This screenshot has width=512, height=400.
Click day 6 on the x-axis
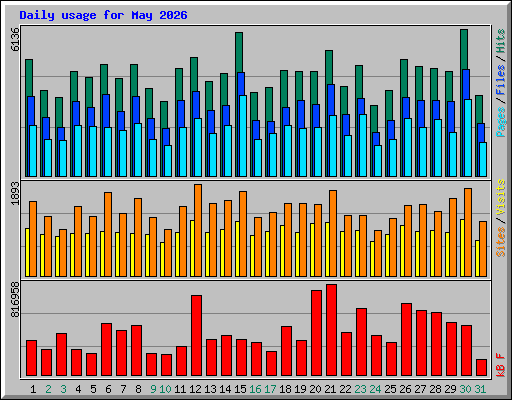[x=108, y=389]
